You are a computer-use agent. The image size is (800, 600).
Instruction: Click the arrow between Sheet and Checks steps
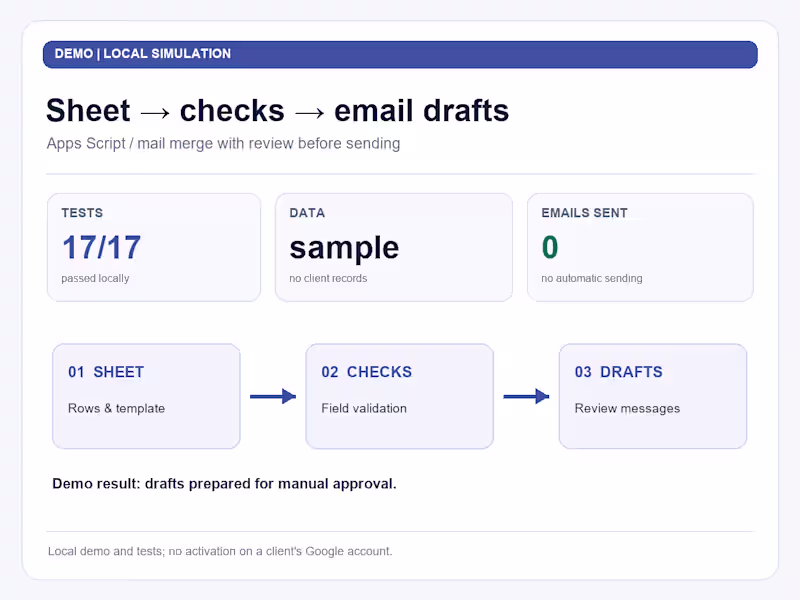[273, 396]
